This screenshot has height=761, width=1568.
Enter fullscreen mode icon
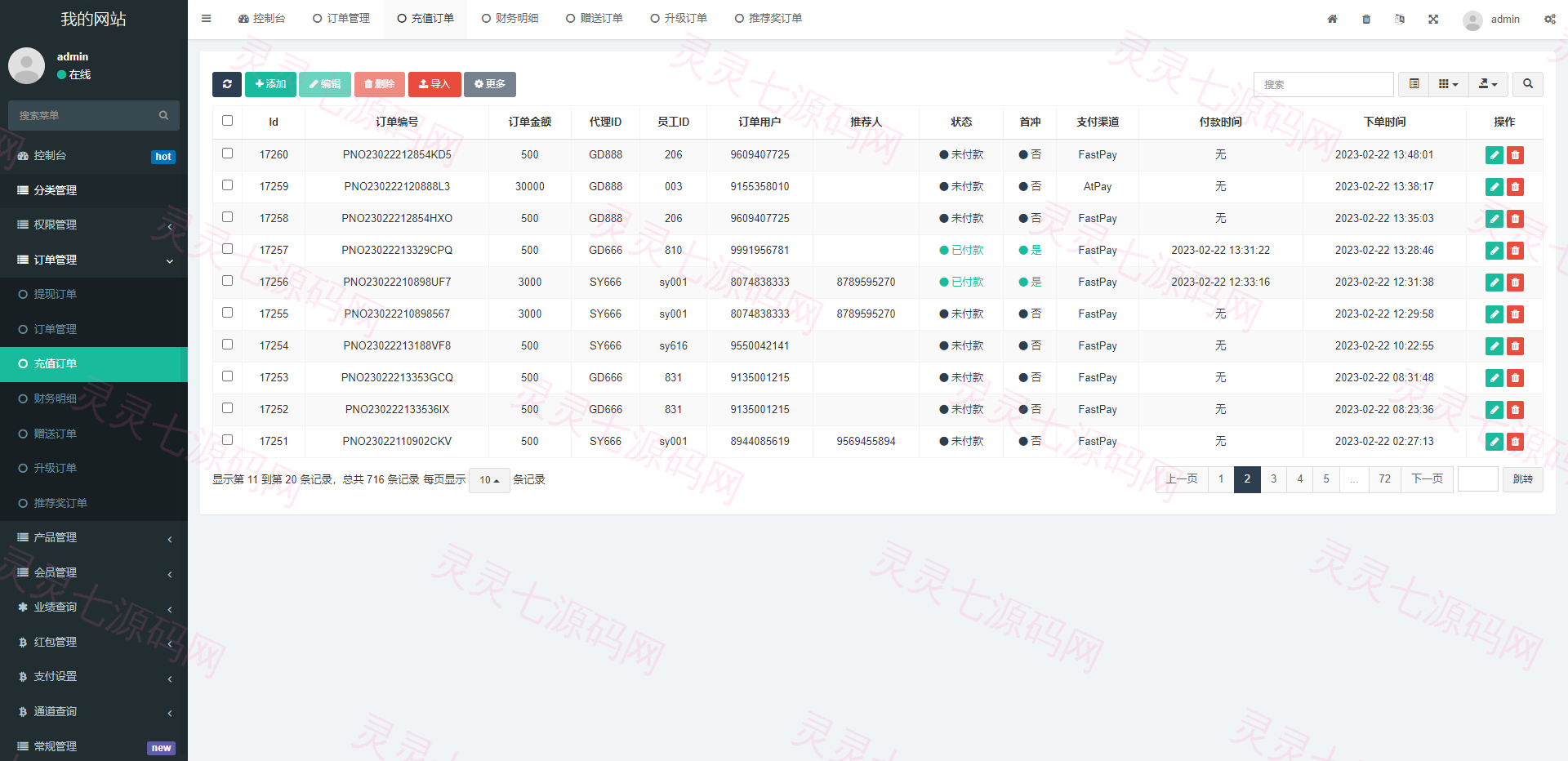point(1433,19)
